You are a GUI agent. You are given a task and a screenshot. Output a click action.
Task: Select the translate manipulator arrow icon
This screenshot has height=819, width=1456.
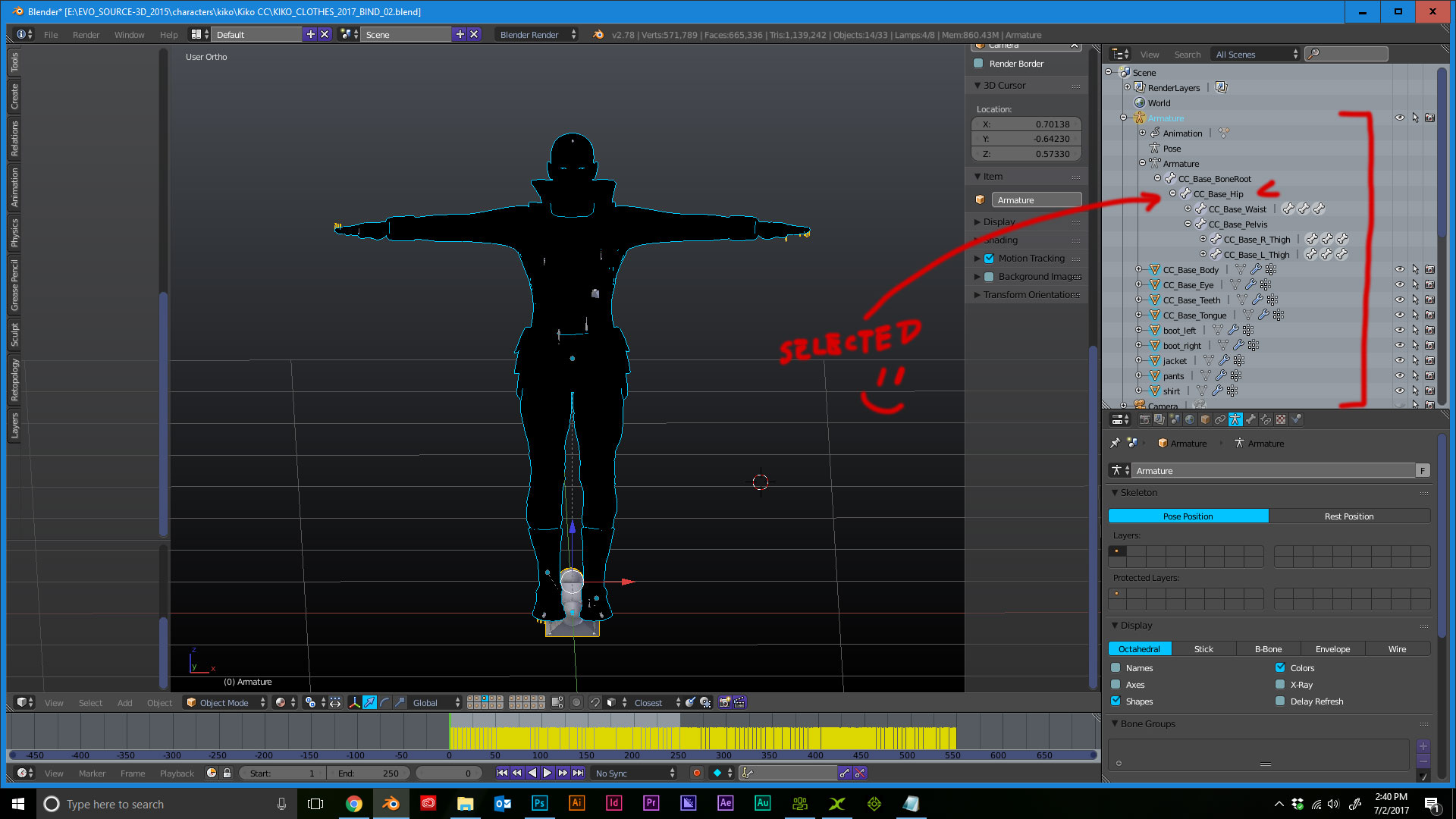369,702
